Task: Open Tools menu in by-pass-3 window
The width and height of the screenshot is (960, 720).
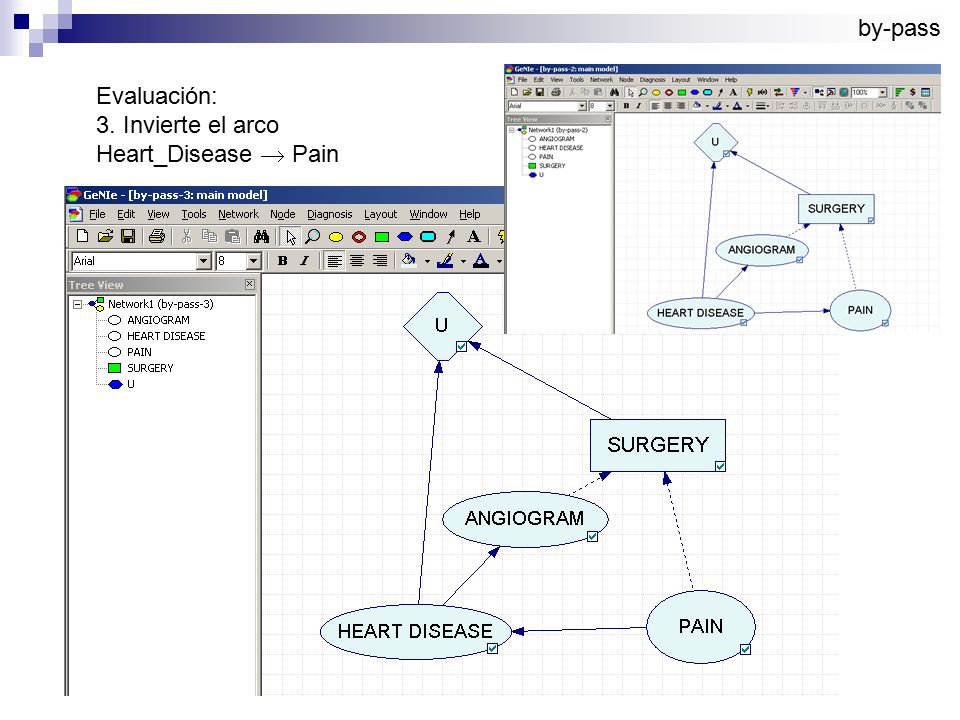Action: tap(193, 214)
